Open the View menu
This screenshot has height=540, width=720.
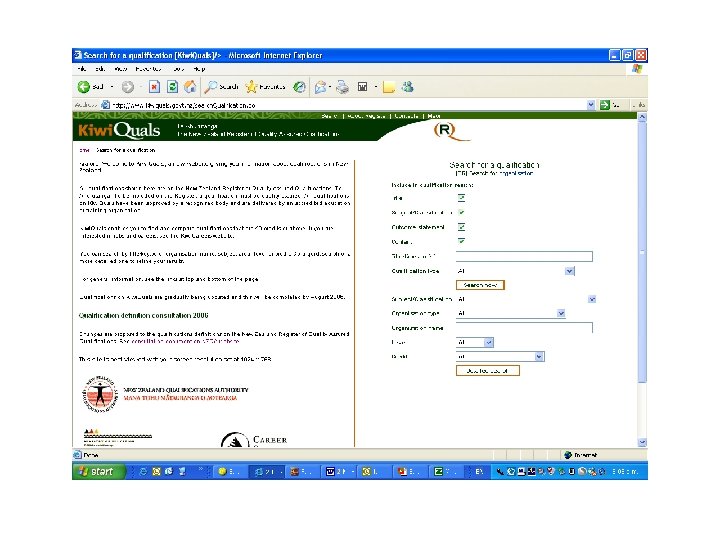tap(121, 69)
